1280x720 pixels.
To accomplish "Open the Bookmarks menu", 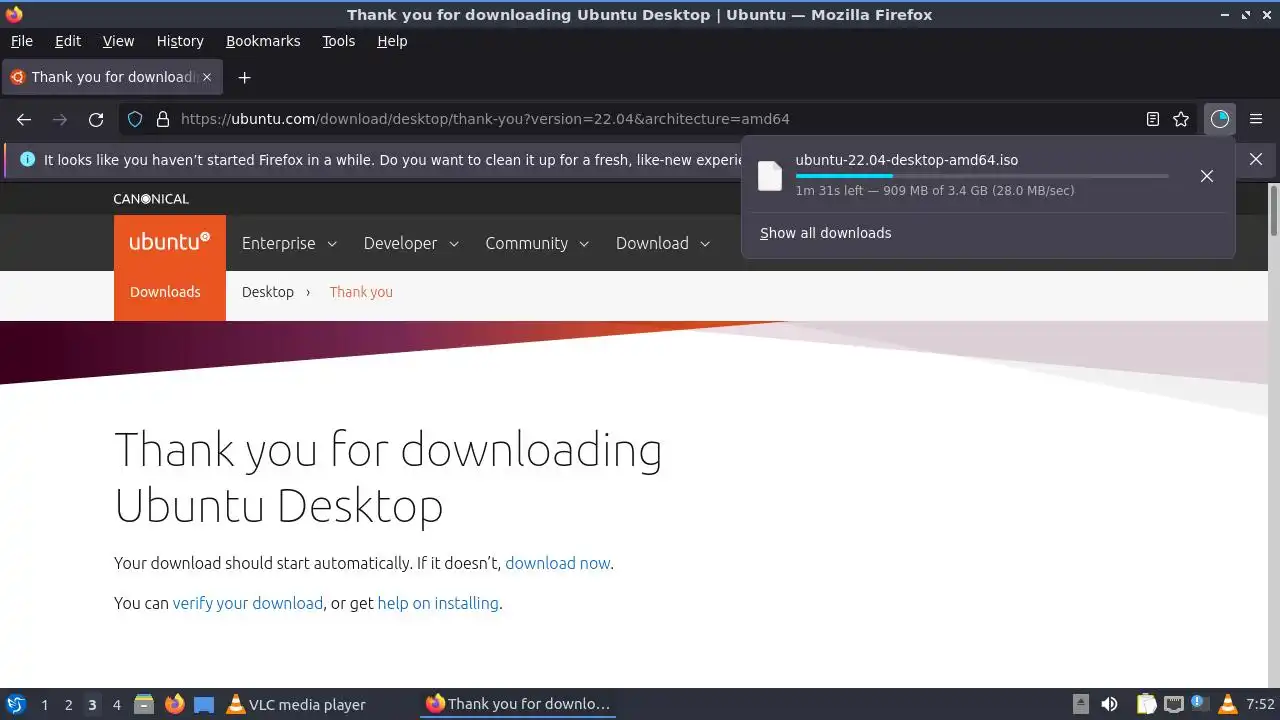I will [263, 41].
